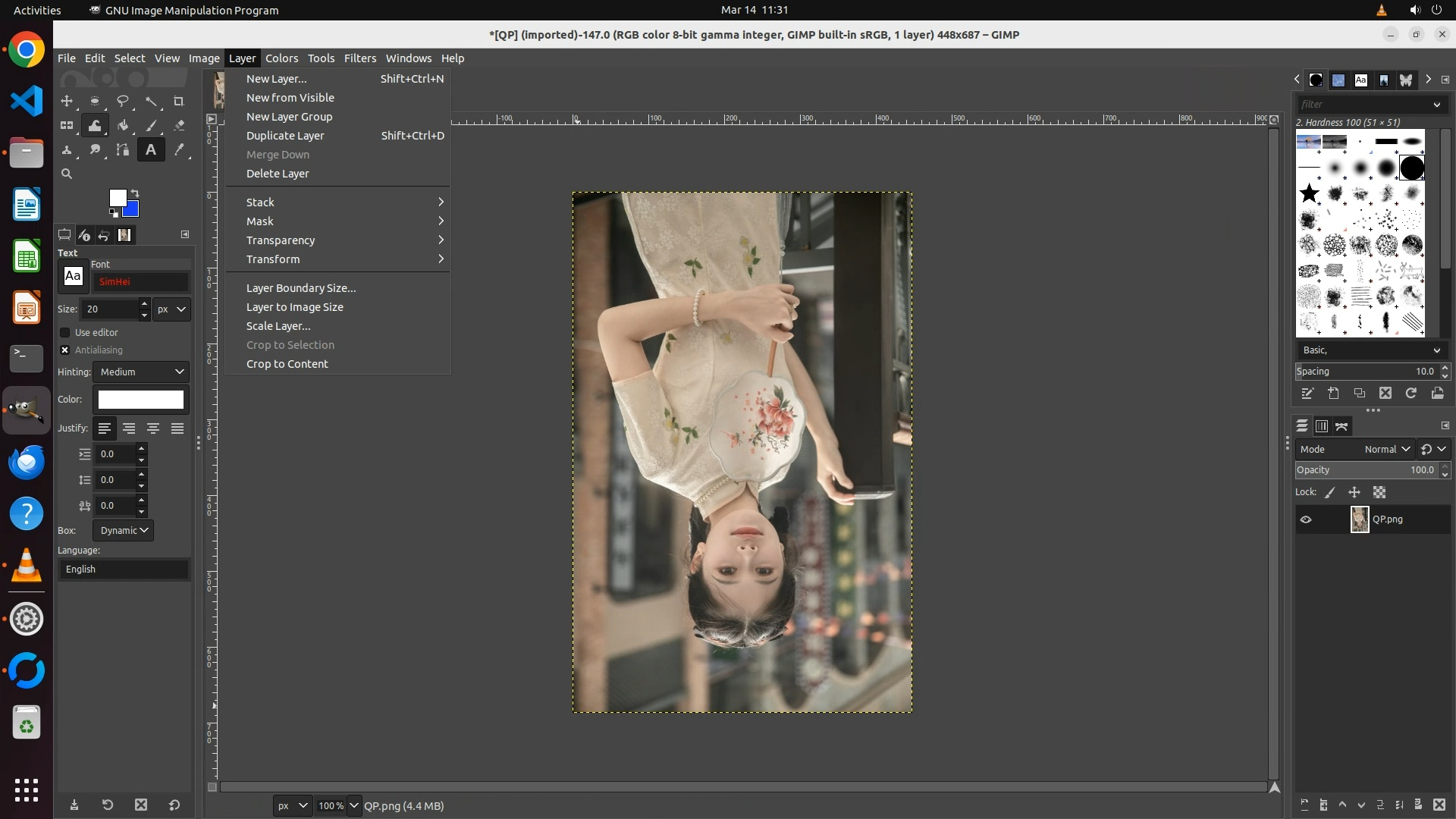The width and height of the screenshot is (1456, 819).
Task: Select the Color Picker eyedropper tool
Action: pos(179,150)
